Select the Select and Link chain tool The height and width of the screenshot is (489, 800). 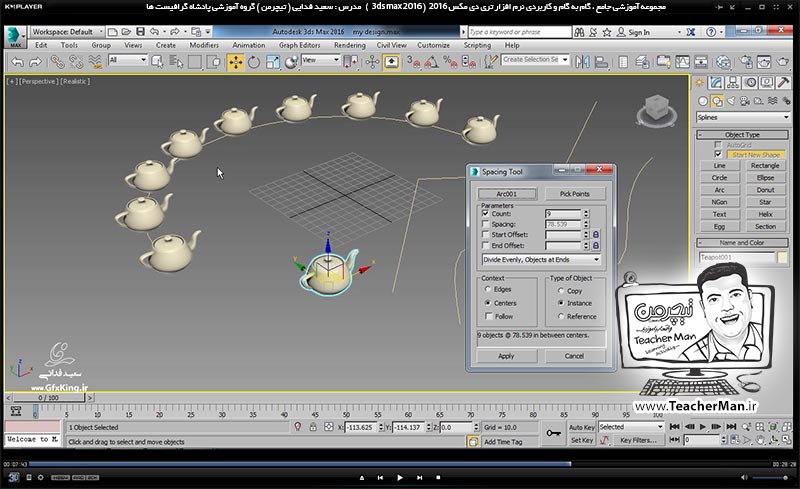coord(57,62)
